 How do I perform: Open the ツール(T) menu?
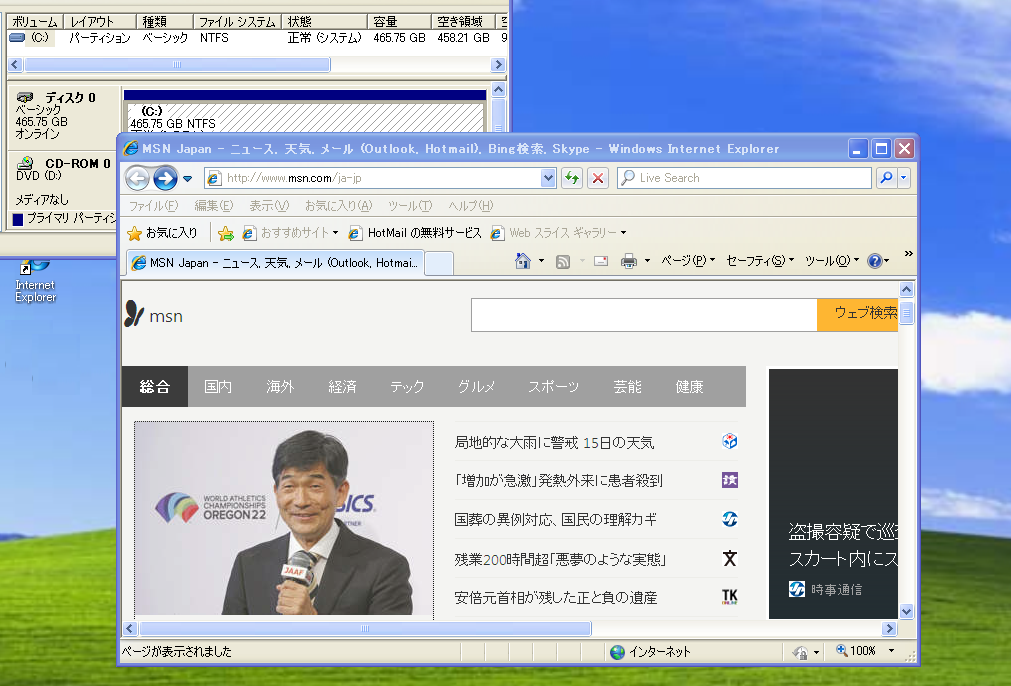pyautogui.click(x=409, y=206)
